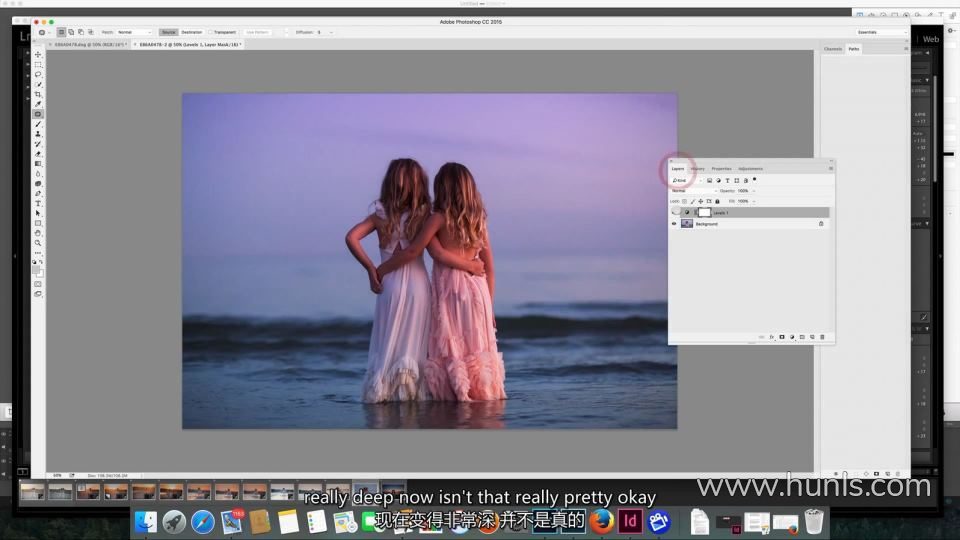Click the add layer mask icon

781,337
